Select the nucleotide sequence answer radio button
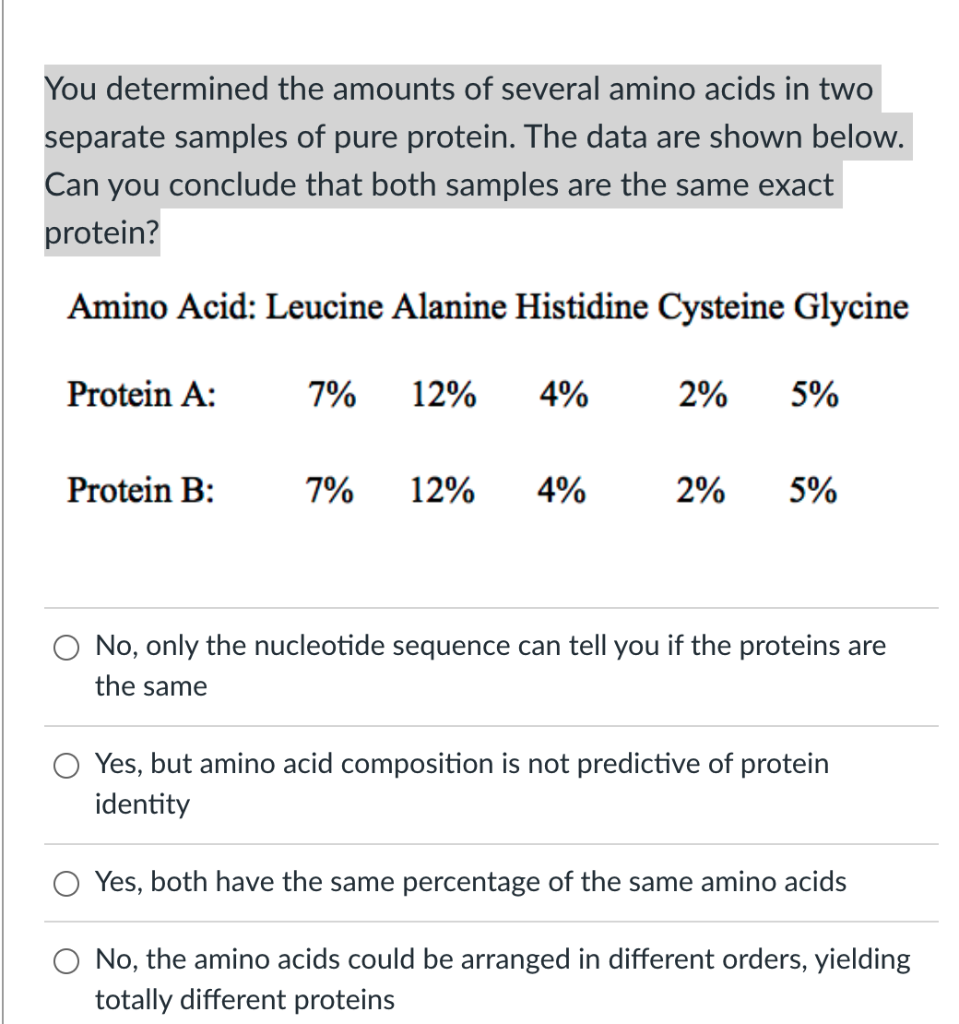The height and width of the screenshot is (1024, 959). 66,648
